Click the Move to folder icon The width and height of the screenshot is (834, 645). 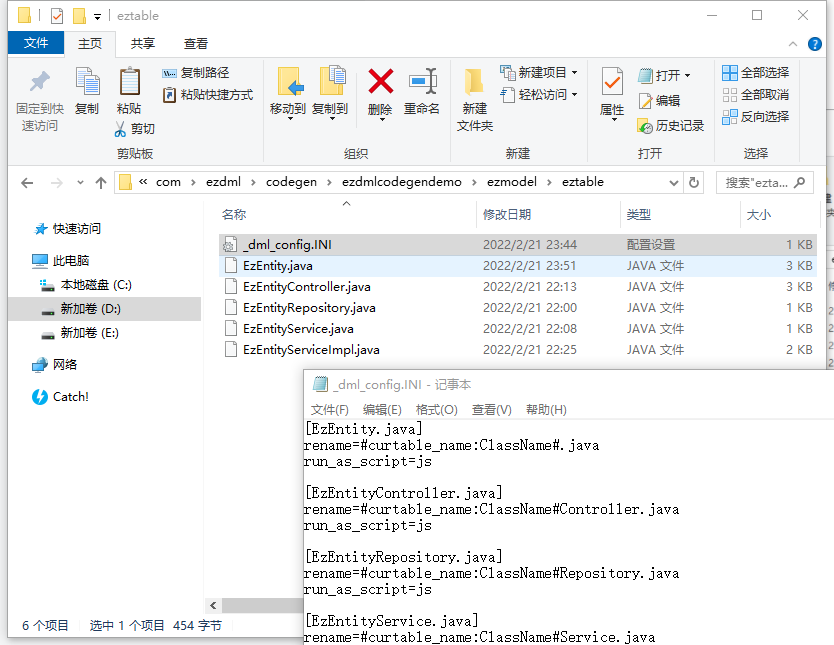[290, 81]
